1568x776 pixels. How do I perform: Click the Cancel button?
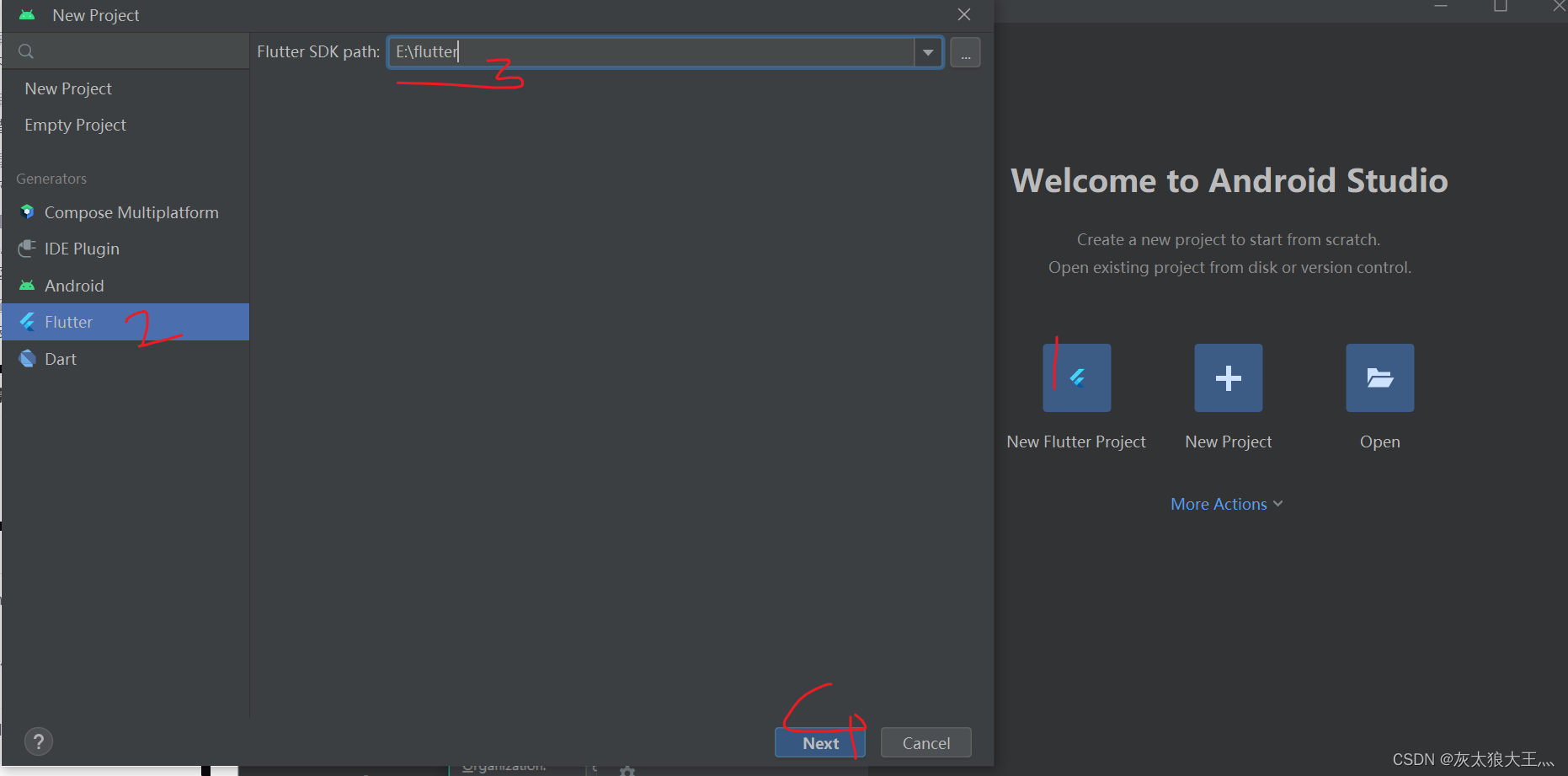click(x=926, y=743)
